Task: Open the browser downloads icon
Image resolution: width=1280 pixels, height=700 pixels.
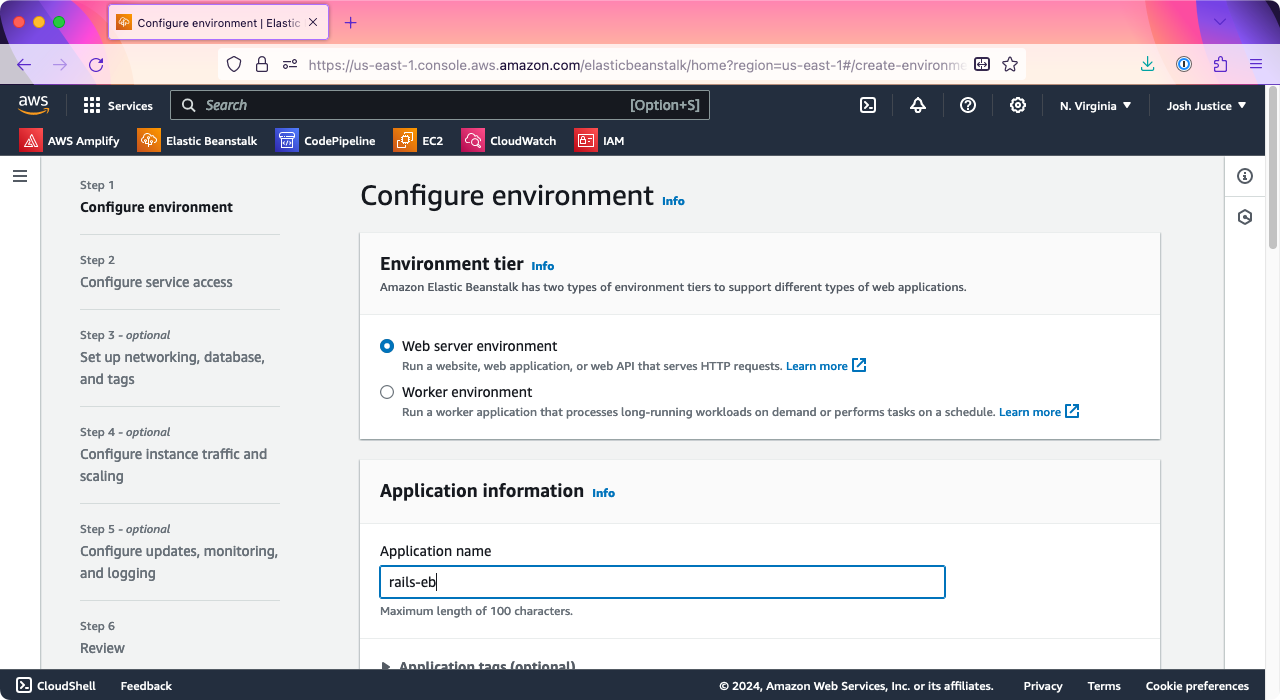Action: click(1148, 65)
